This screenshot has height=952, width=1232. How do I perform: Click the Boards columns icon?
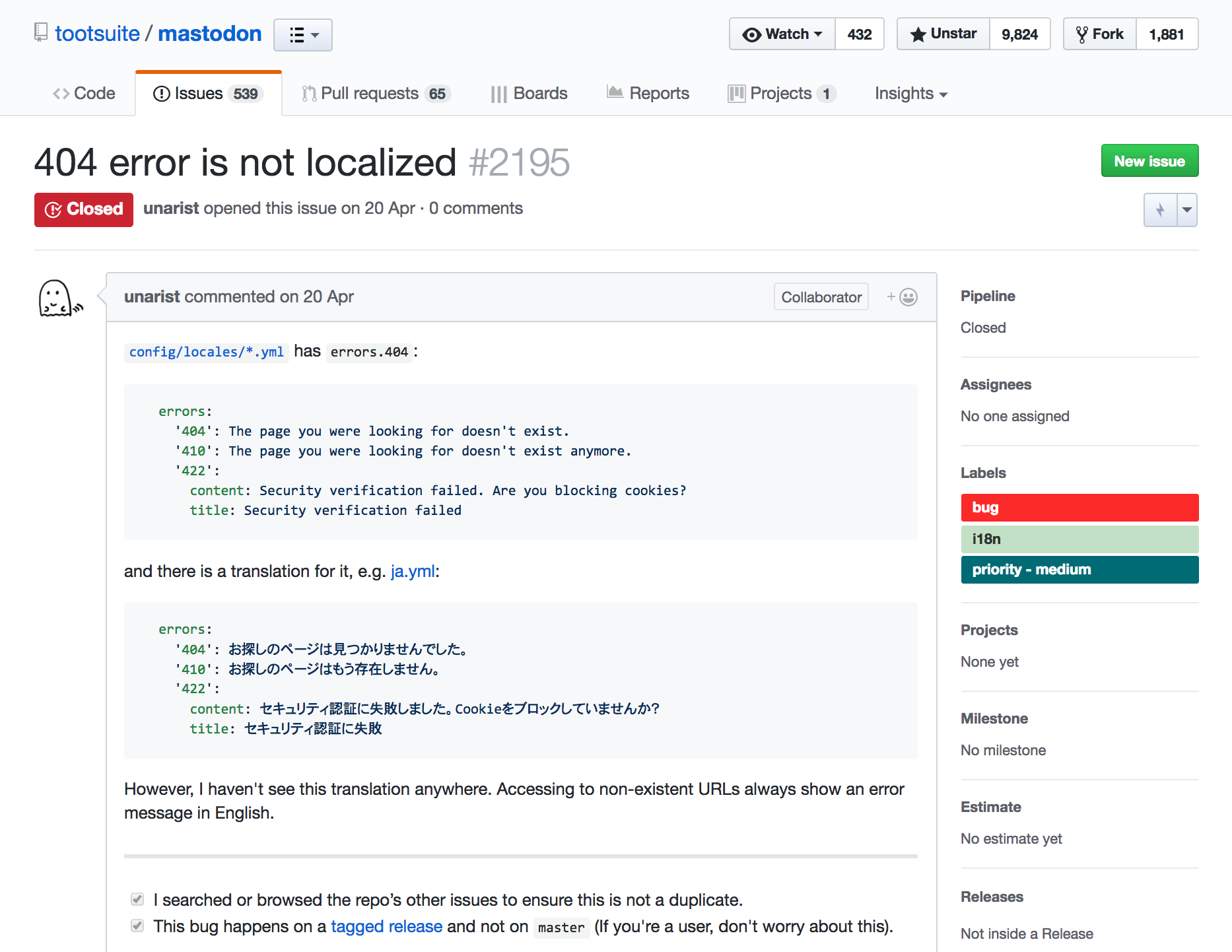(x=499, y=94)
